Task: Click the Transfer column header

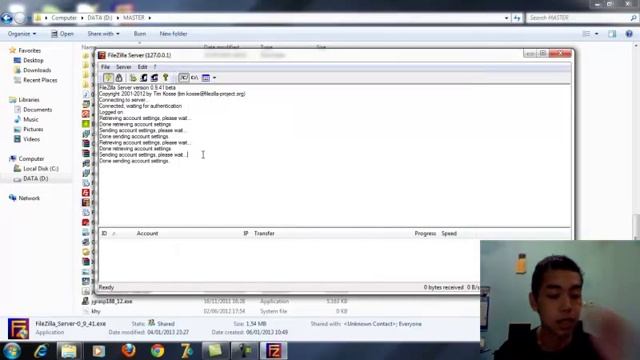Action: [x=264, y=233]
